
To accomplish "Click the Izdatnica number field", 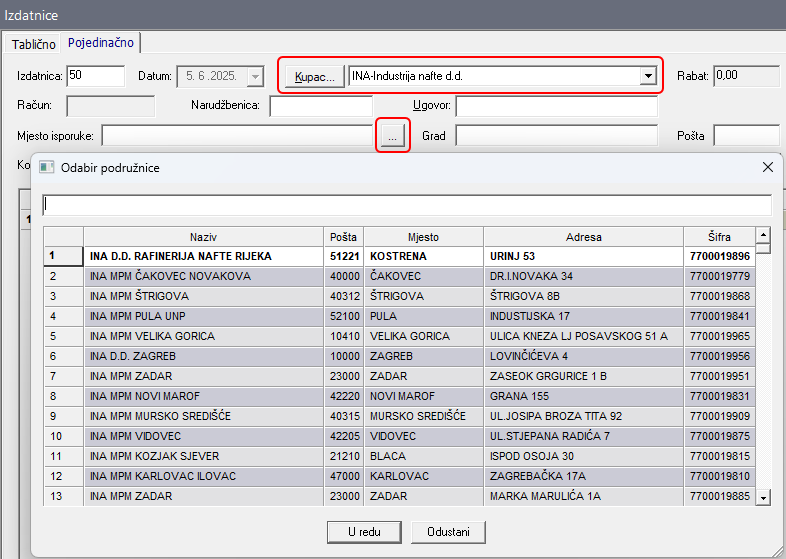I will pyautogui.click(x=96, y=76).
